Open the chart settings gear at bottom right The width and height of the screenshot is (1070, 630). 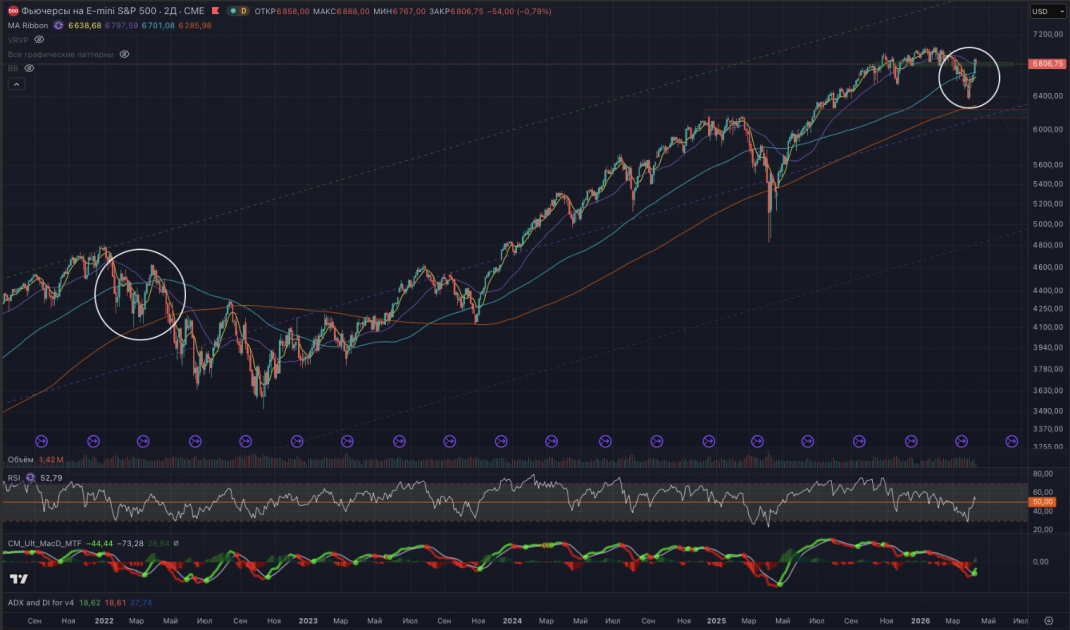pyautogui.click(x=1049, y=621)
